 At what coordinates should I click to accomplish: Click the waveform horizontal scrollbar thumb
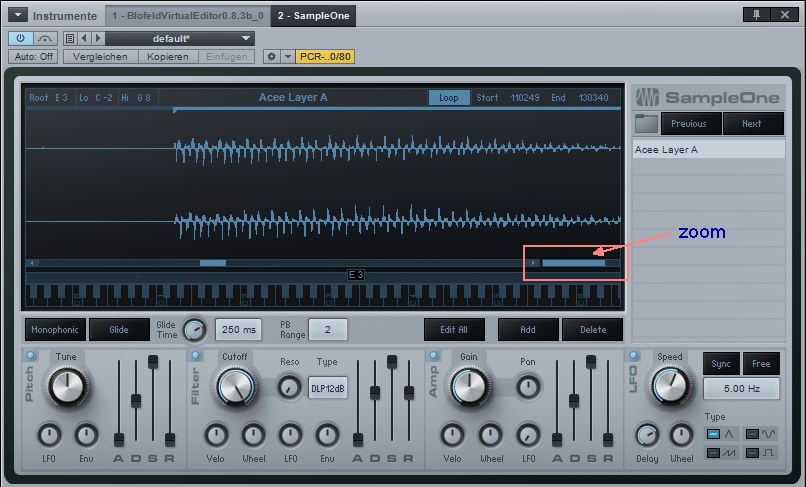pos(213,263)
